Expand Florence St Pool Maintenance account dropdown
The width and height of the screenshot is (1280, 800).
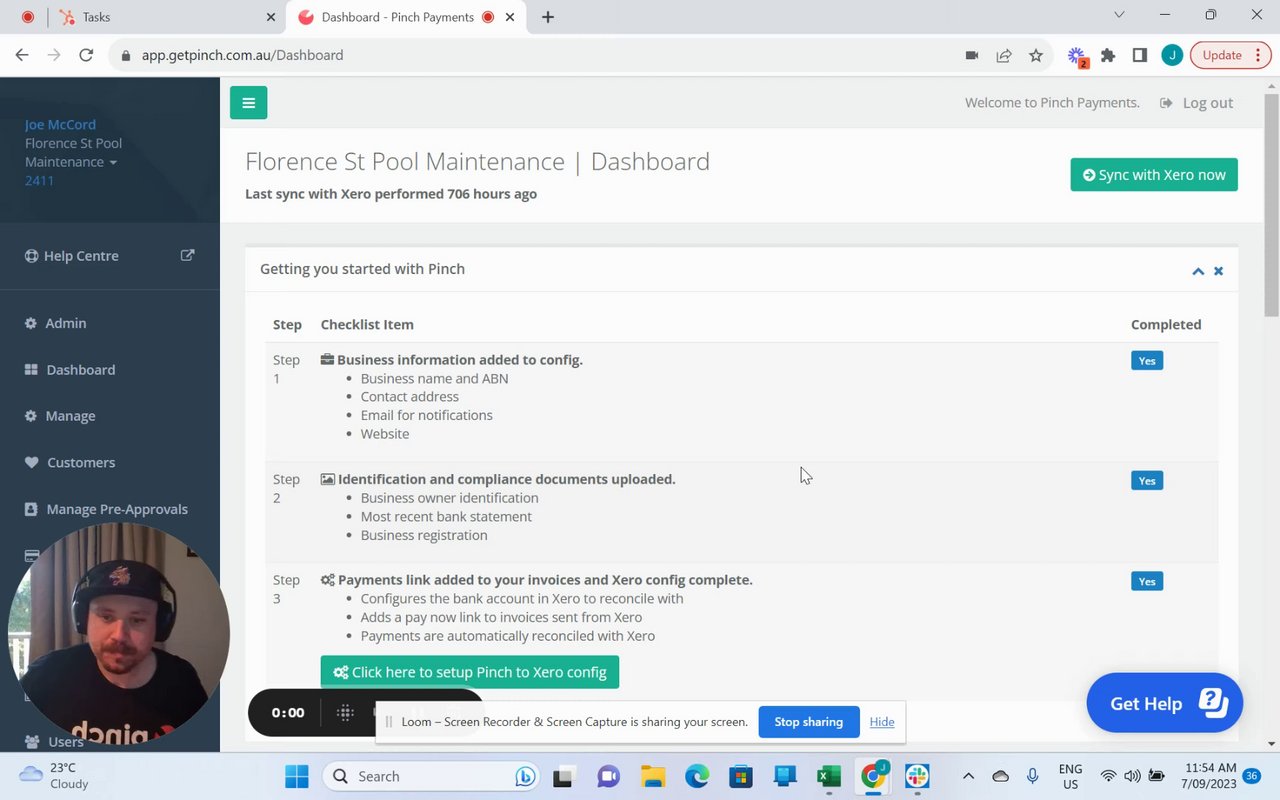[x=73, y=152]
